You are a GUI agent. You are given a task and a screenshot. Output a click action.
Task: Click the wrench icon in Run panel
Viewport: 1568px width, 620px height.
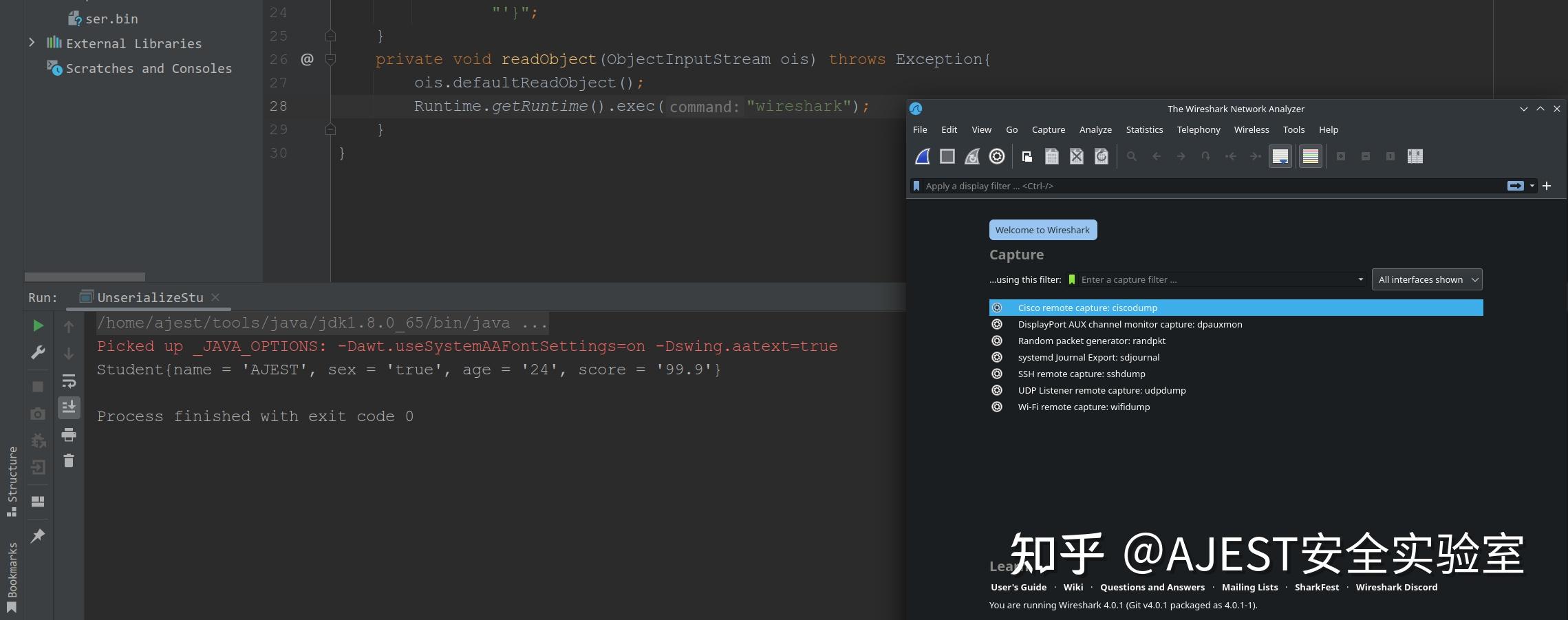pos(39,353)
